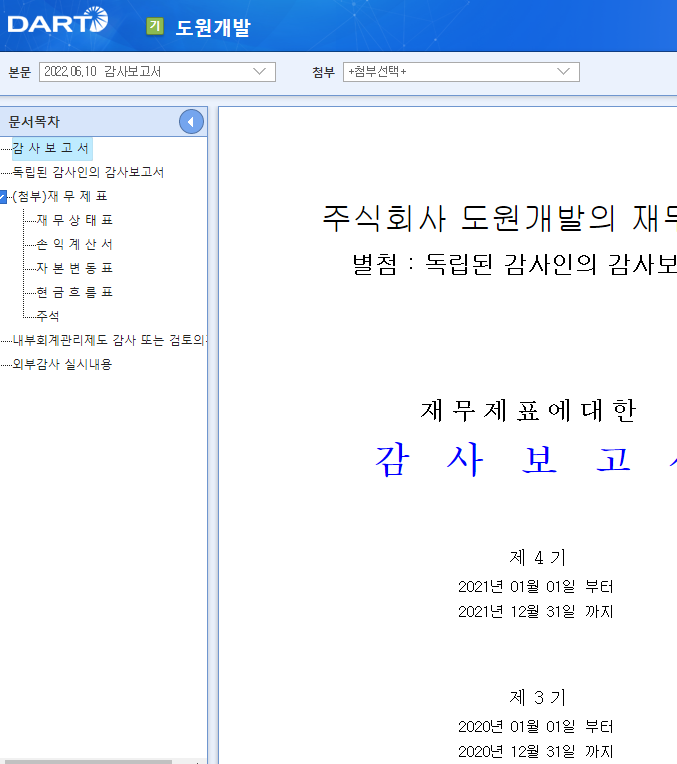Click the 도원개발 company name header
Image resolution: width=677 pixels, height=764 pixels.
(x=213, y=27)
